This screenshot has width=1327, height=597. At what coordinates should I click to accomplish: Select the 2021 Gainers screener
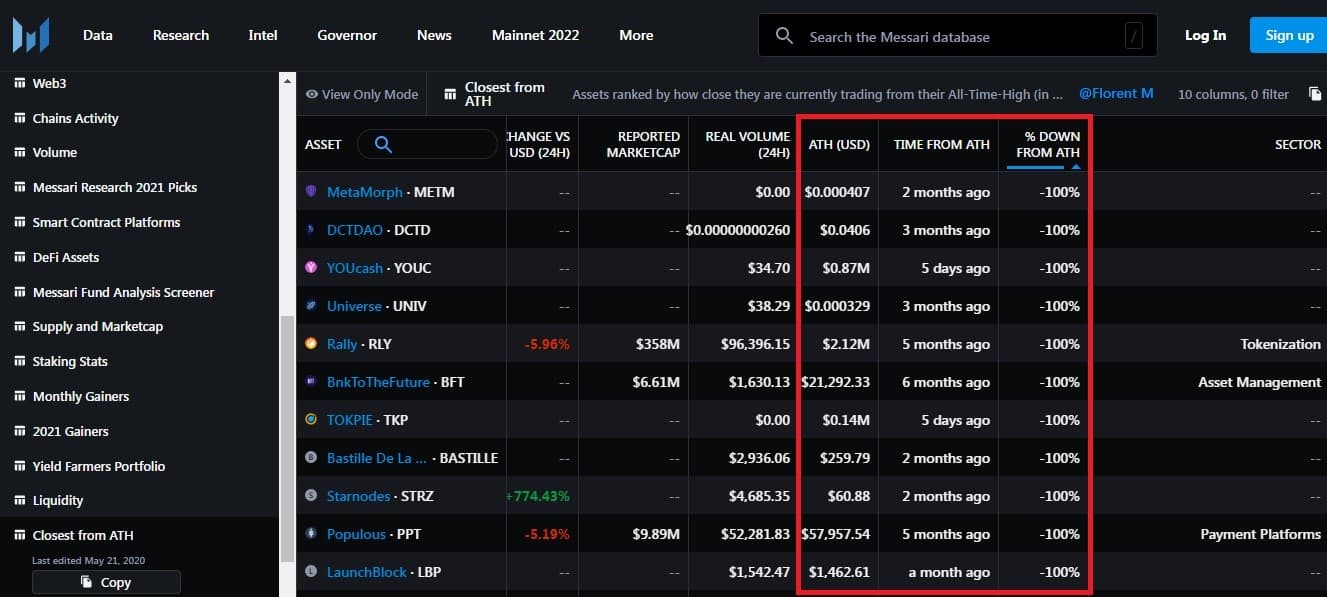(71, 431)
